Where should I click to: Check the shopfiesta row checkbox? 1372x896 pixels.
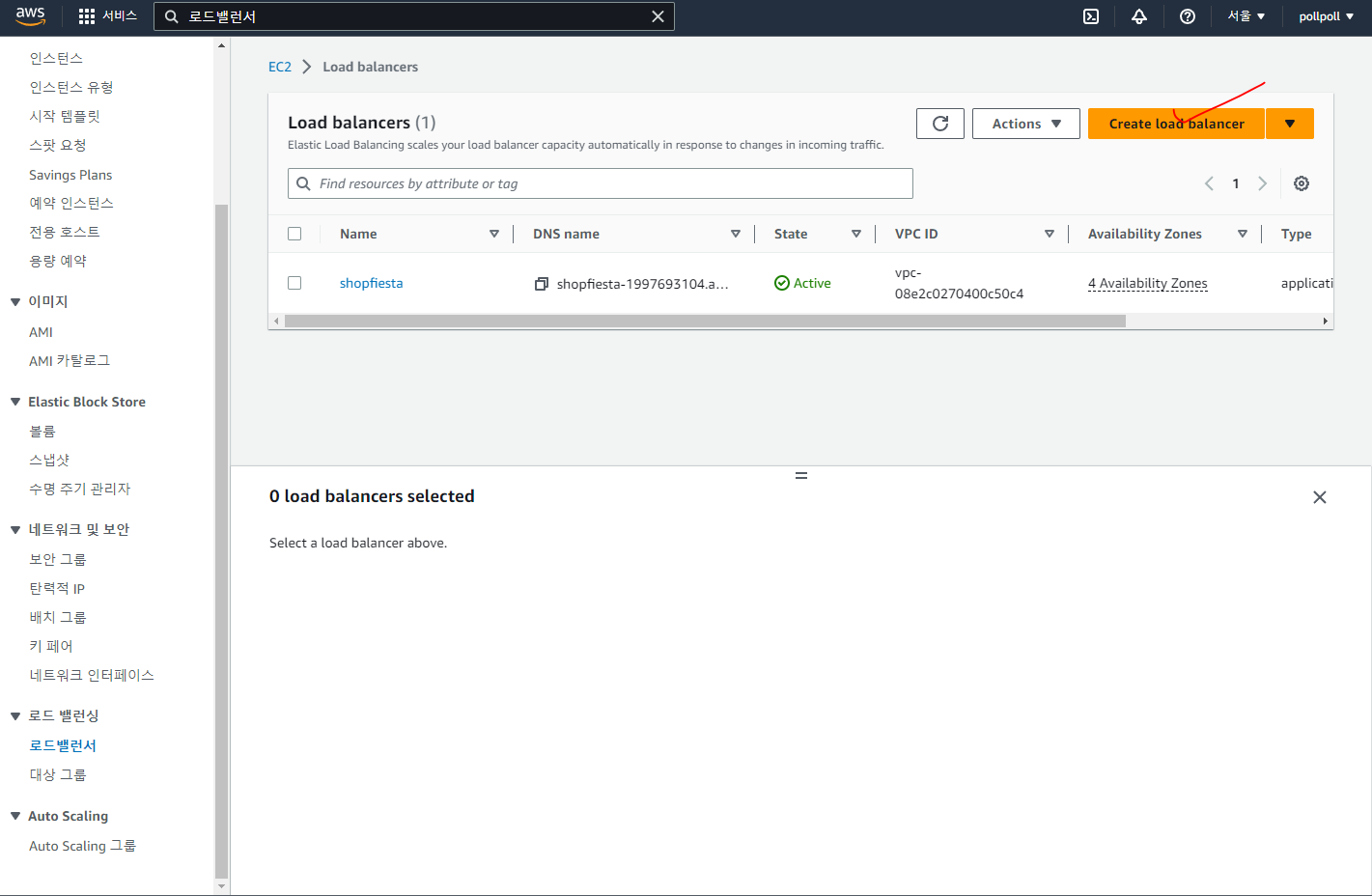pyautogui.click(x=294, y=283)
